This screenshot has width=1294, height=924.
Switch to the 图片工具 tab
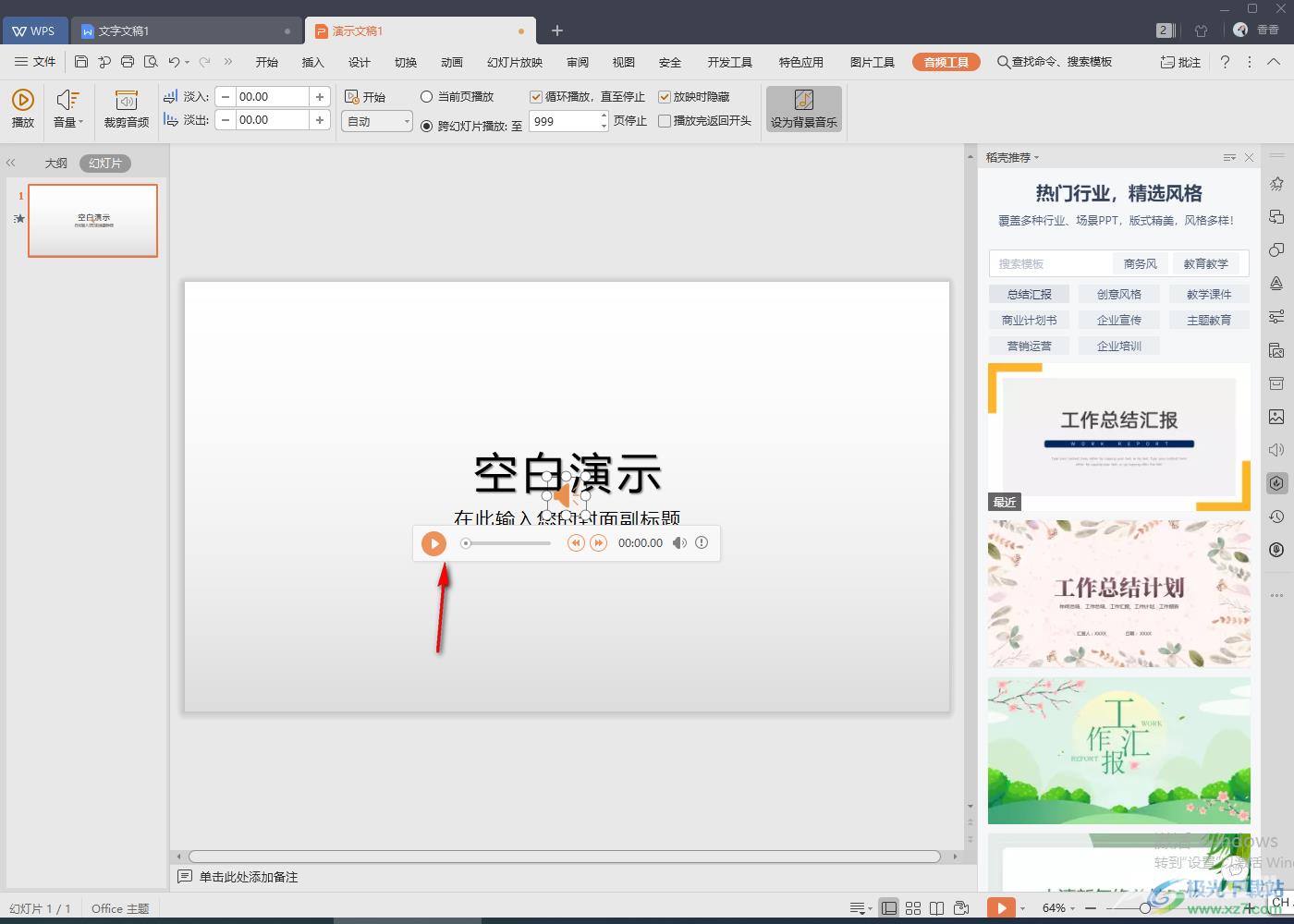click(873, 62)
